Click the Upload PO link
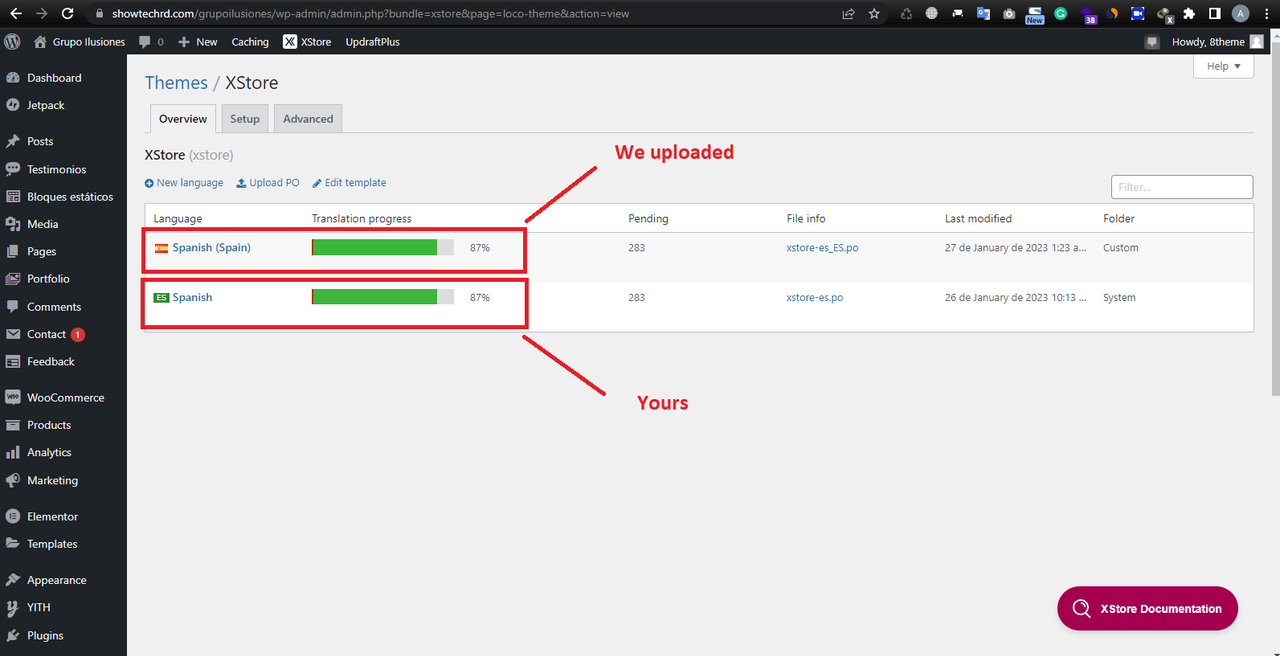 pos(268,183)
